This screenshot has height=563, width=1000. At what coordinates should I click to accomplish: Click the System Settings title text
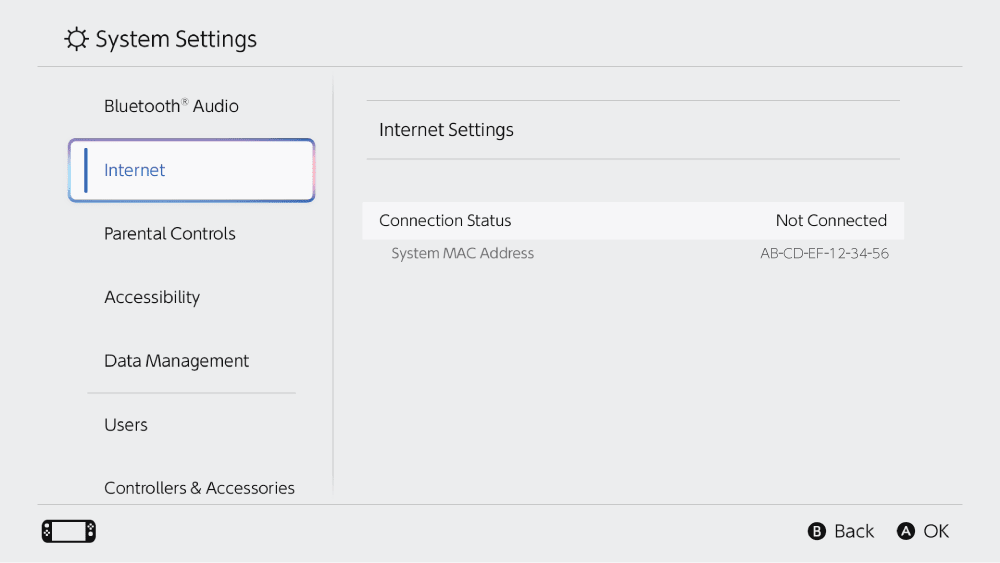point(176,39)
